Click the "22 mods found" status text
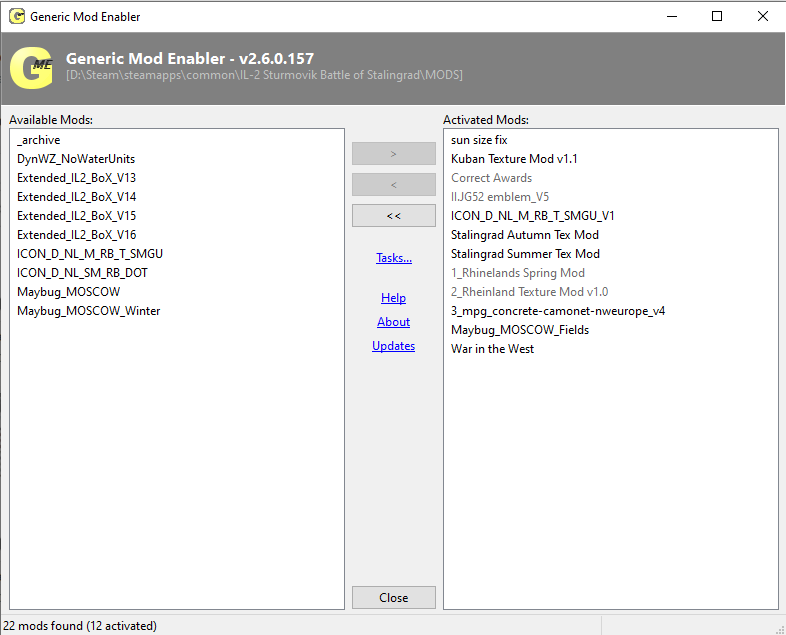This screenshot has height=635, width=786. 80,626
